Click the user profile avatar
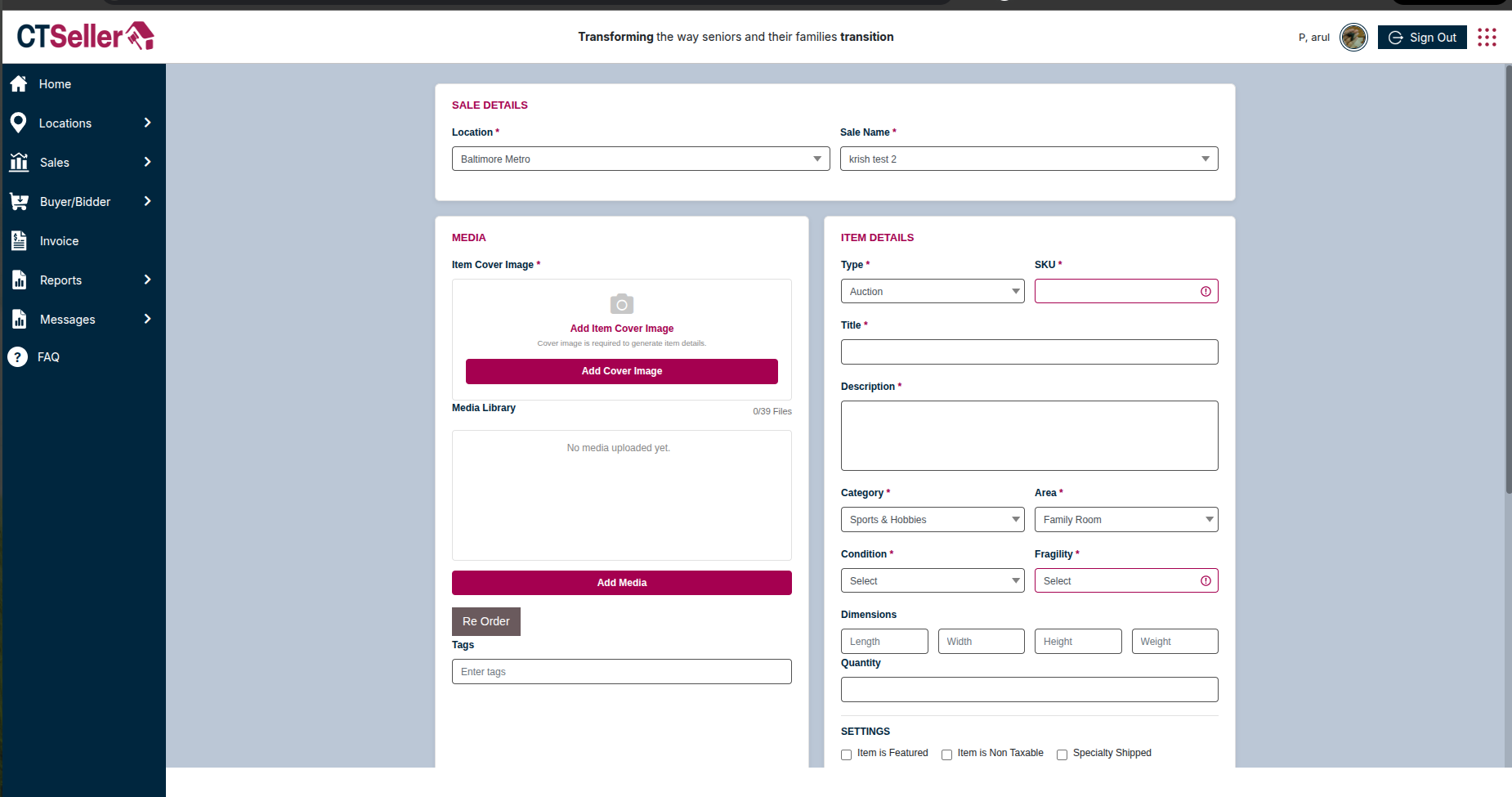1512x797 pixels. click(x=1353, y=38)
